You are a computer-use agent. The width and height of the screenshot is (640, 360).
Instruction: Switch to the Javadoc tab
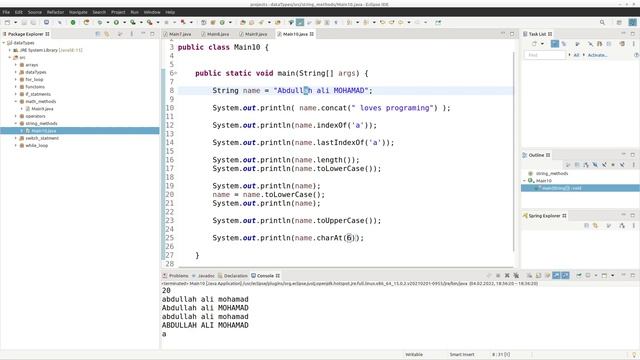pos(203,276)
